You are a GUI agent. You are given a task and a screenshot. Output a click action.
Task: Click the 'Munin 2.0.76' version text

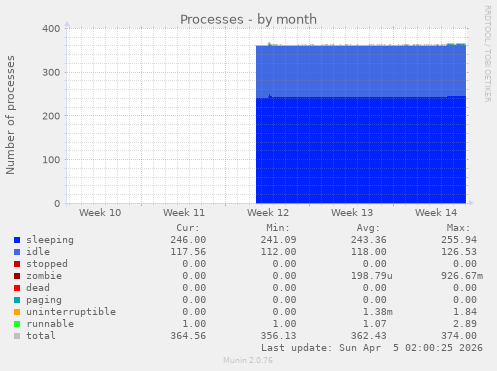tap(248, 360)
